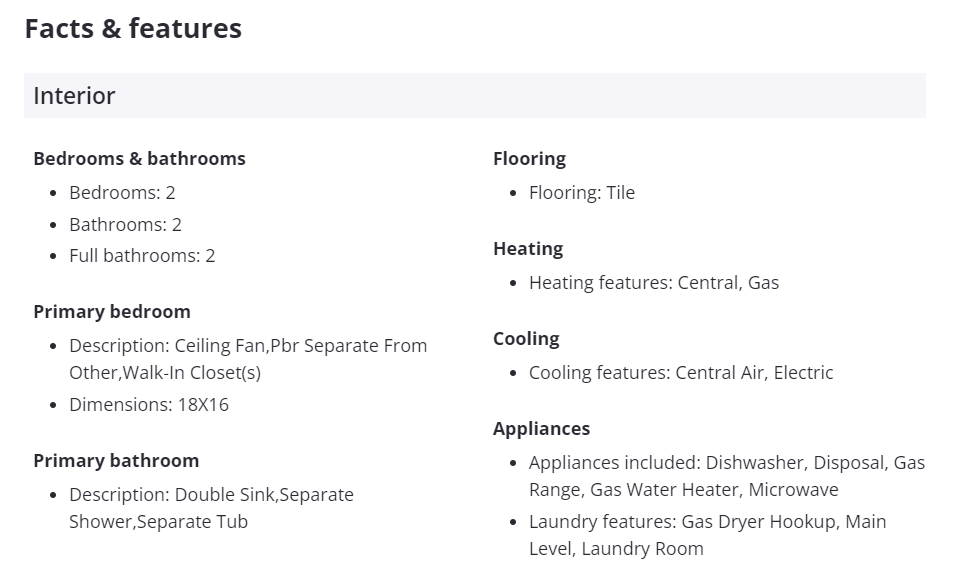Click the bold "Flooring" subheading
This screenshot has width=961, height=567.
(x=529, y=159)
